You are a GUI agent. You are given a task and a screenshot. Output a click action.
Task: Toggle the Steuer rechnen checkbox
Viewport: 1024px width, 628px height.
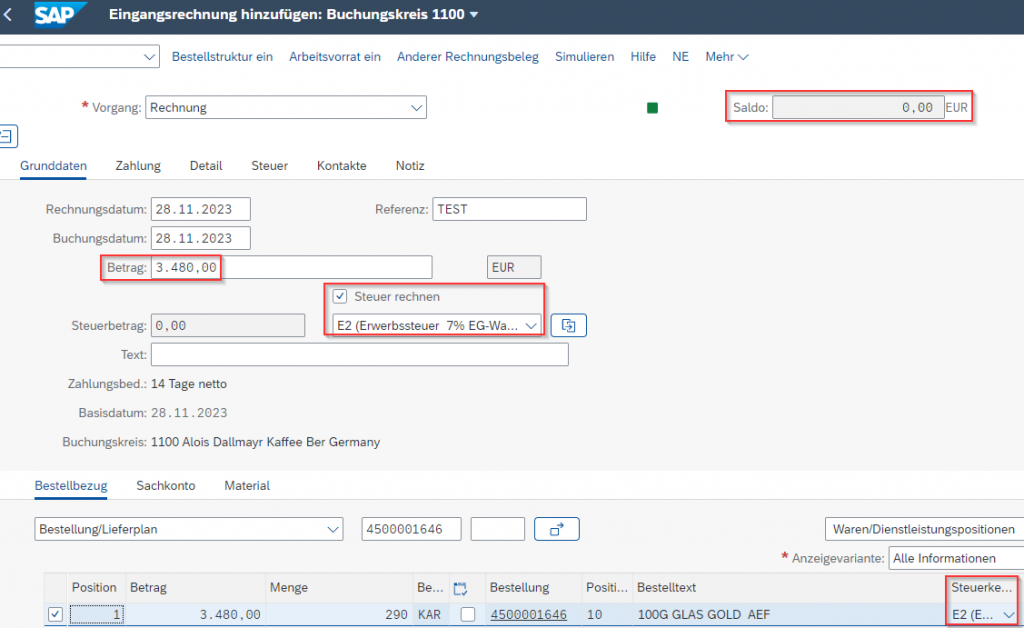(x=340, y=296)
